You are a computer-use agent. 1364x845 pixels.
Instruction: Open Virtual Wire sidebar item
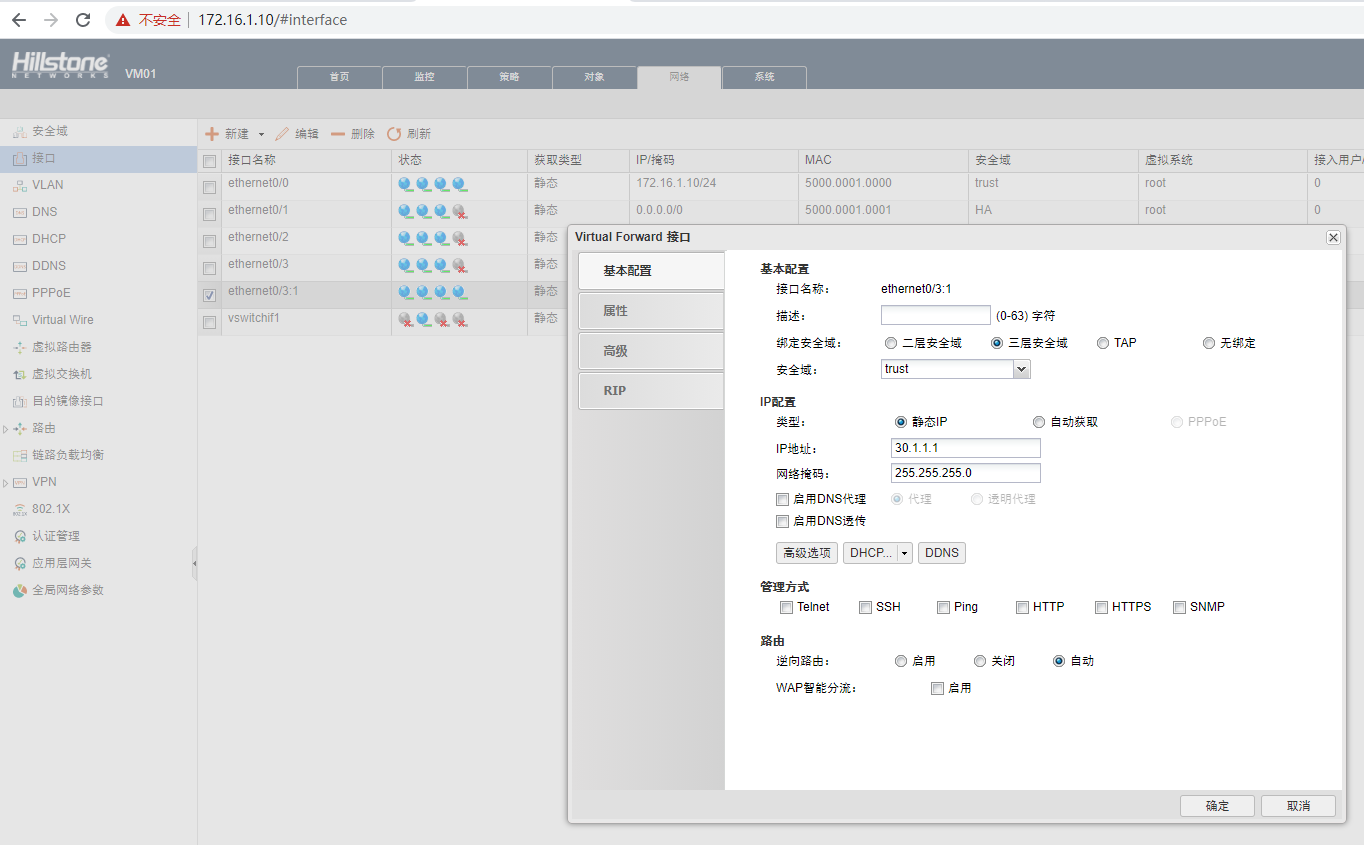[62, 320]
